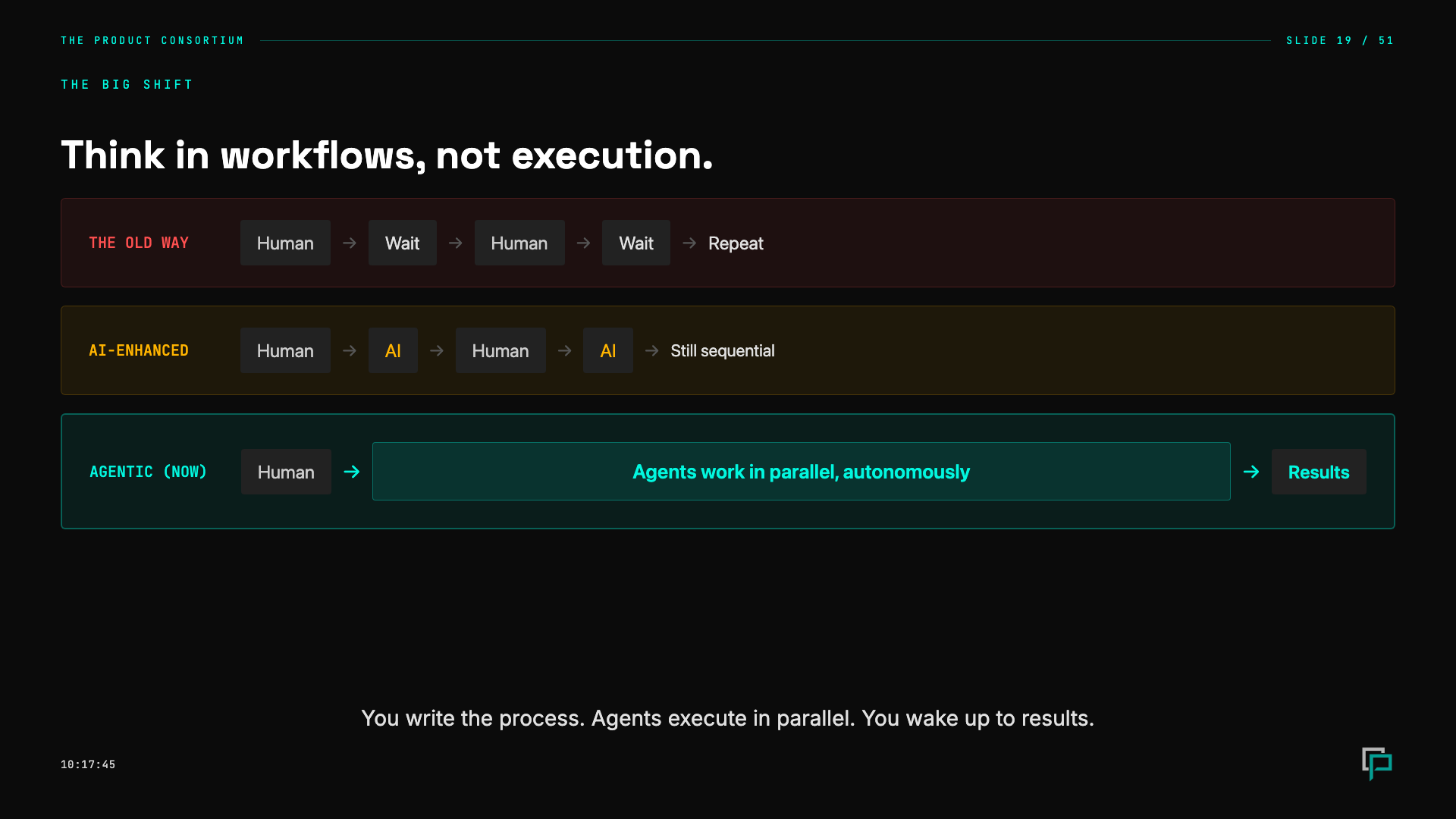Select the AI-ENHANCED row label
Image resolution: width=1456 pixels, height=819 pixels.
139,350
